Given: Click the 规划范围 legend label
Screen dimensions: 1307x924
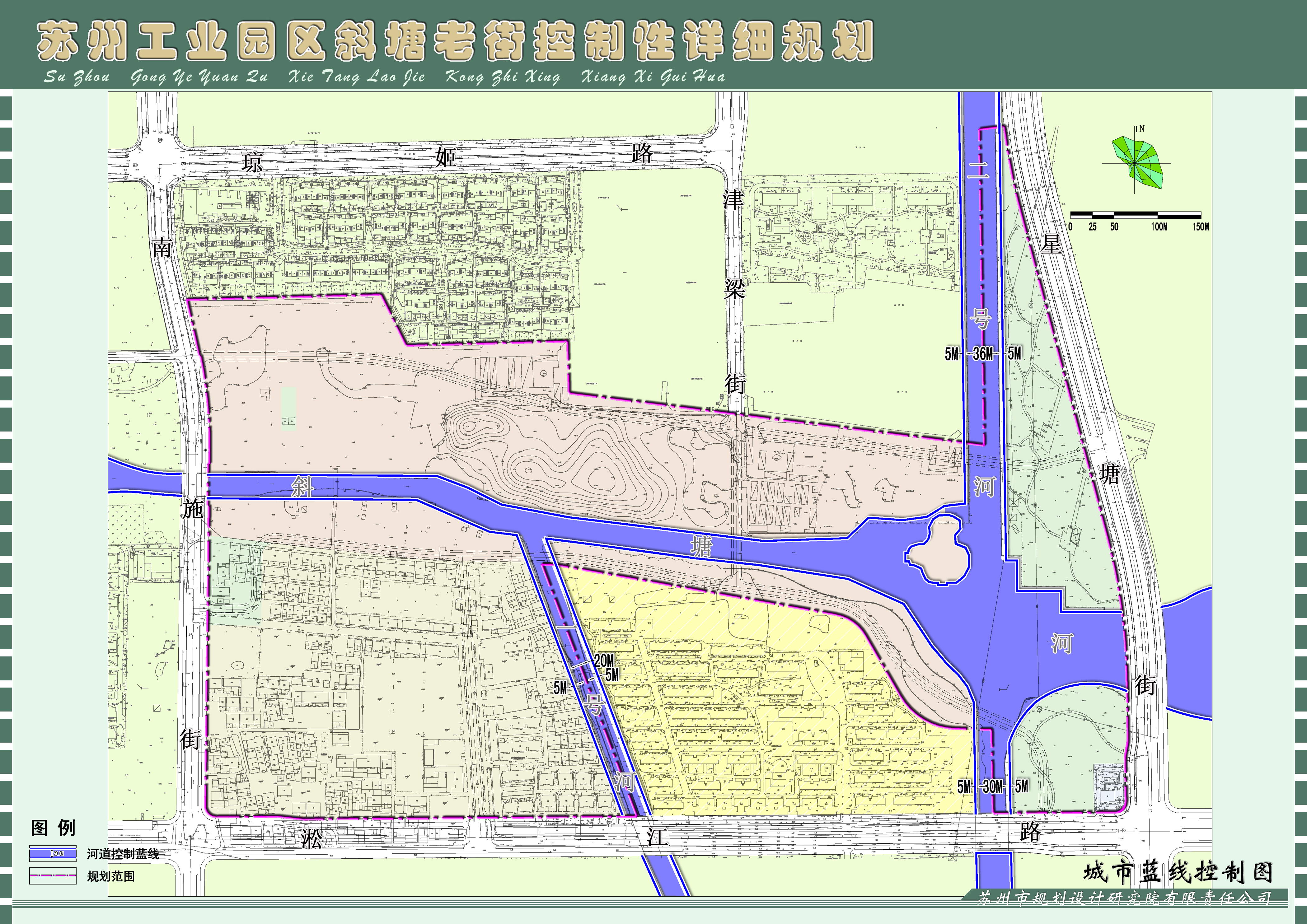Looking at the screenshot, I should pyautogui.click(x=111, y=876).
